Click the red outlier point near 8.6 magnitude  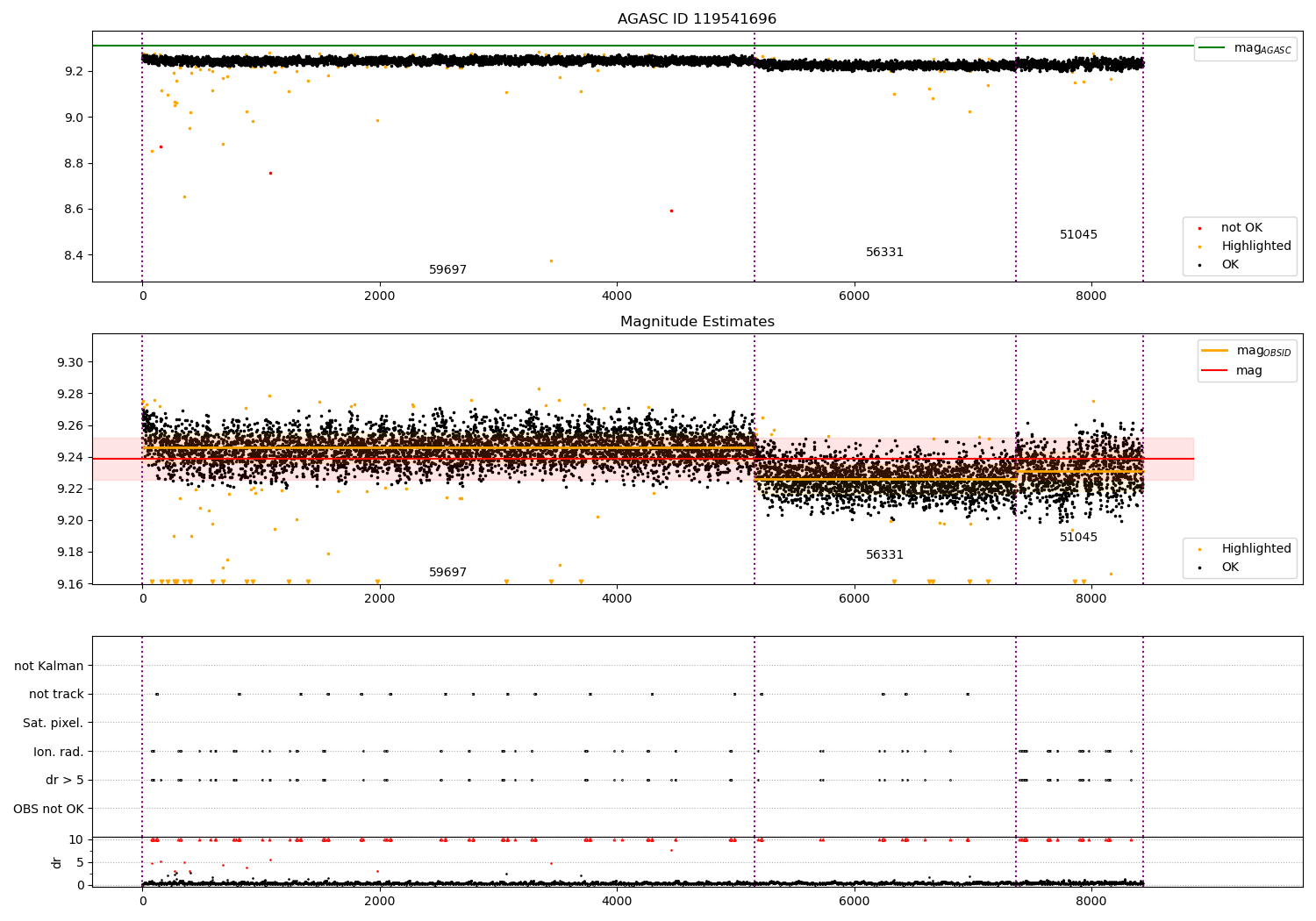[671, 211]
